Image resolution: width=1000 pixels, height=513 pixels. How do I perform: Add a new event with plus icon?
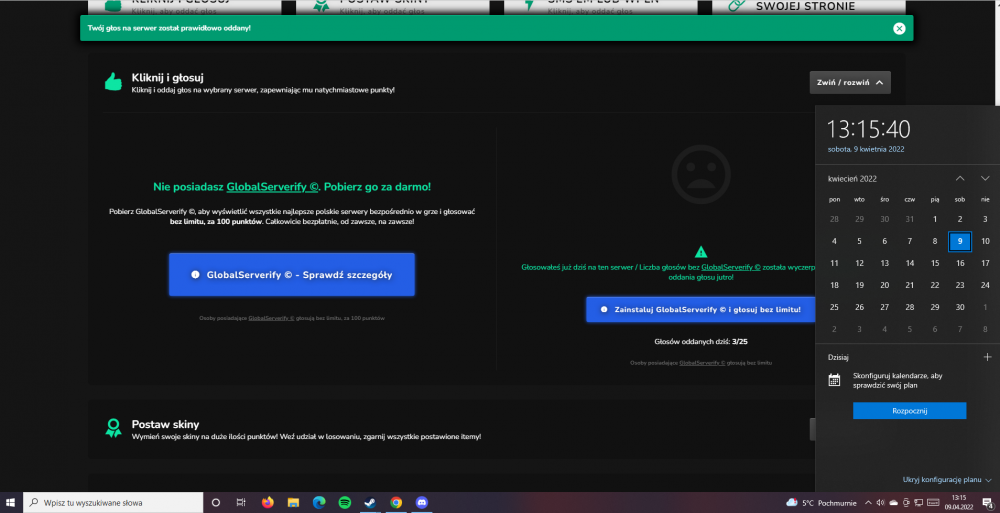[987, 357]
